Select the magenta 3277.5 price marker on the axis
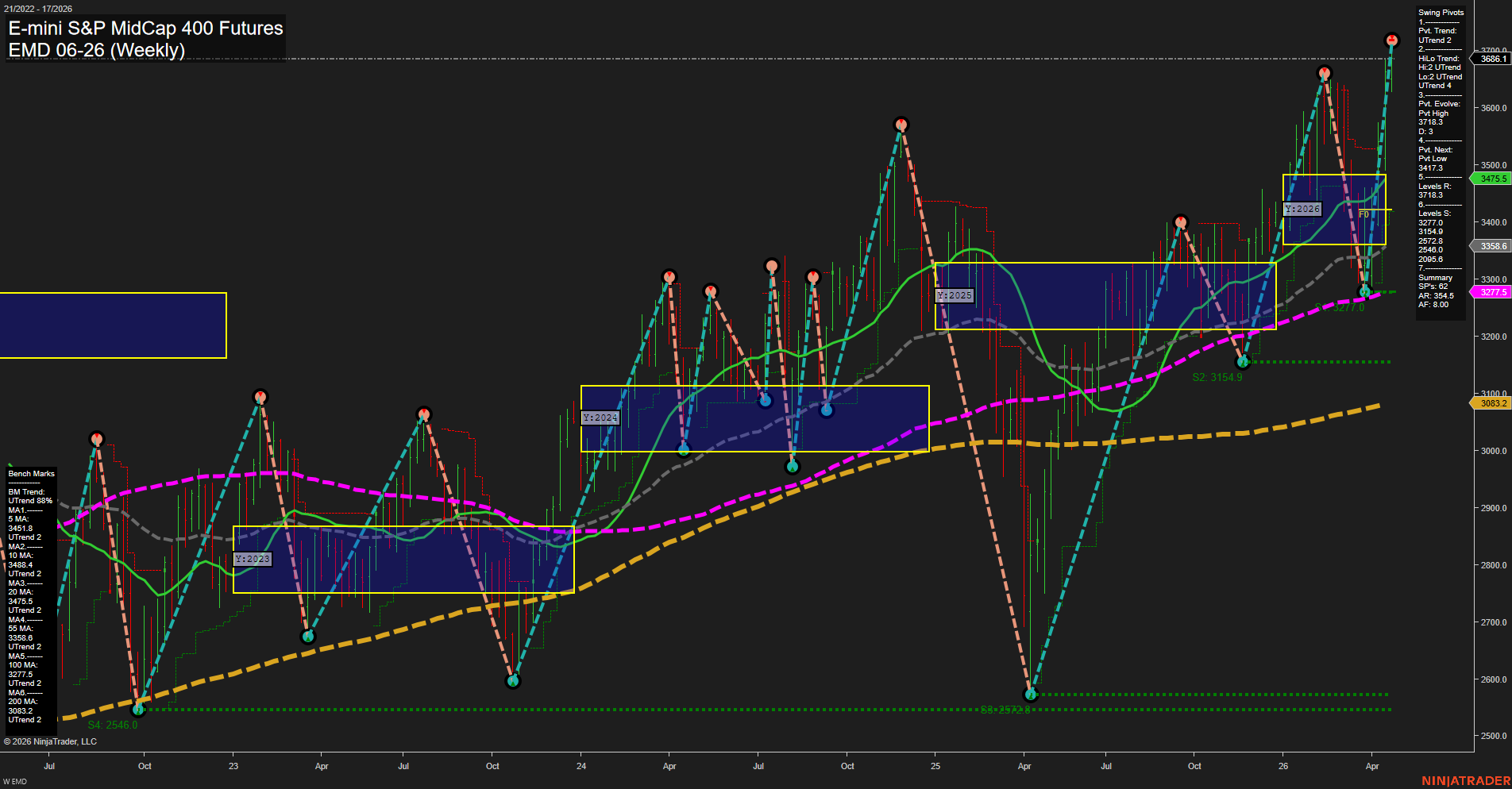 coord(1491,292)
